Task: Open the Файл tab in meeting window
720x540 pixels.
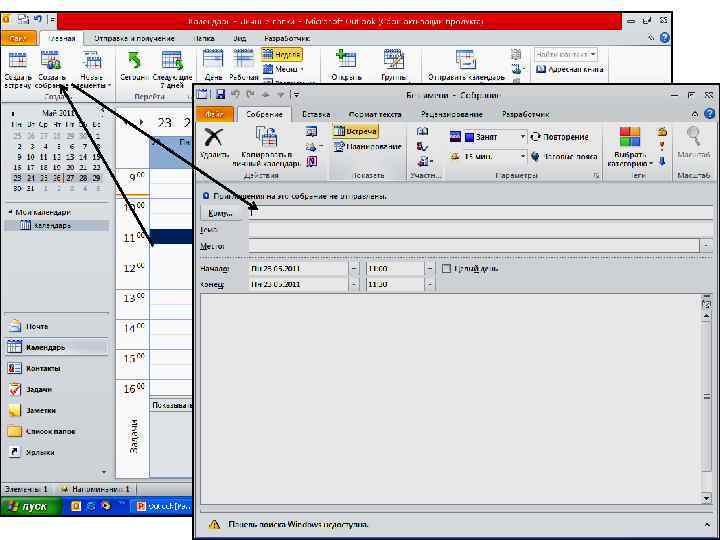Action: point(215,114)
